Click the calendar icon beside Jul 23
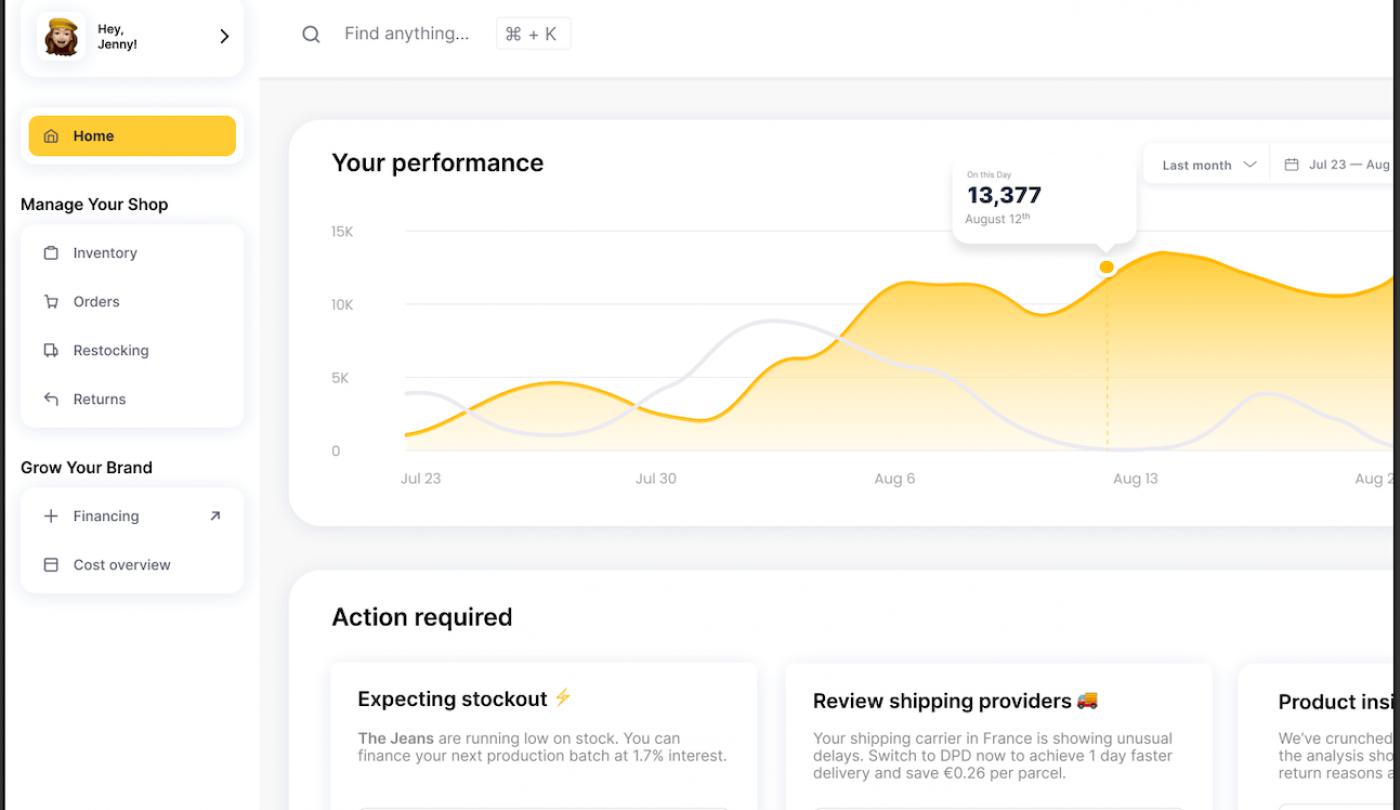The image size is (1400, 810). (1291, 165)
